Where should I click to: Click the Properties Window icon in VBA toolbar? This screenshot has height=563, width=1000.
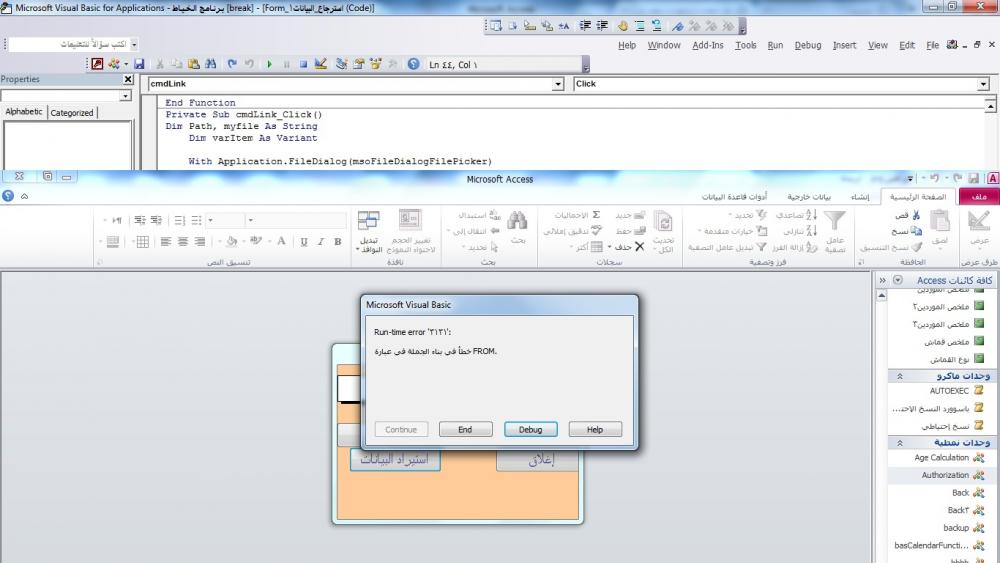tap(358, 64)
